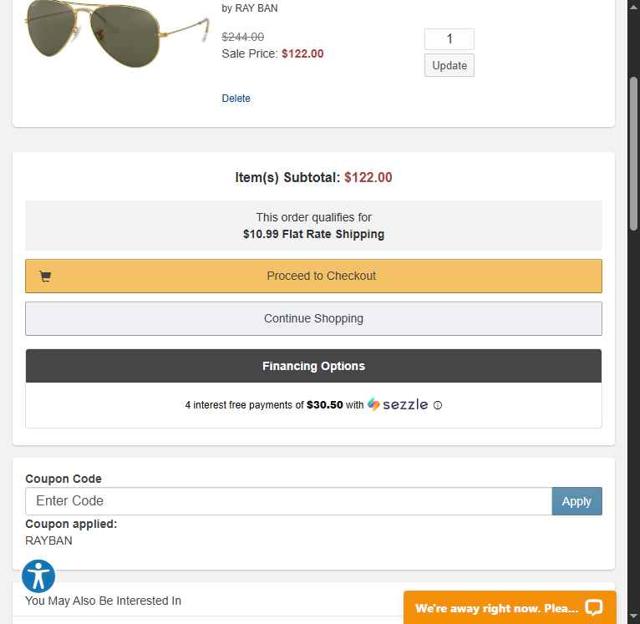640x624 pixels.
Task: Click Continue Shopping button
Action: click(313, 319)
